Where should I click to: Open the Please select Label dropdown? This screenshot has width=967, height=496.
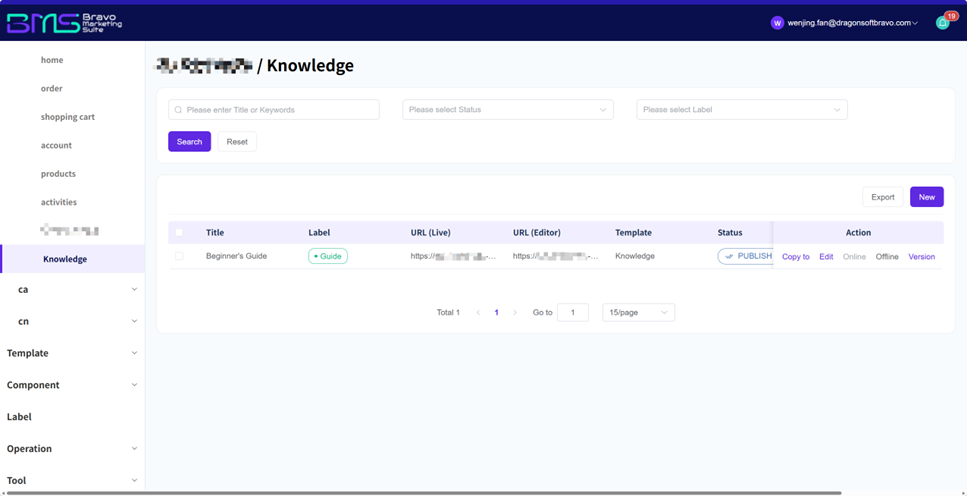click(742, 110)
